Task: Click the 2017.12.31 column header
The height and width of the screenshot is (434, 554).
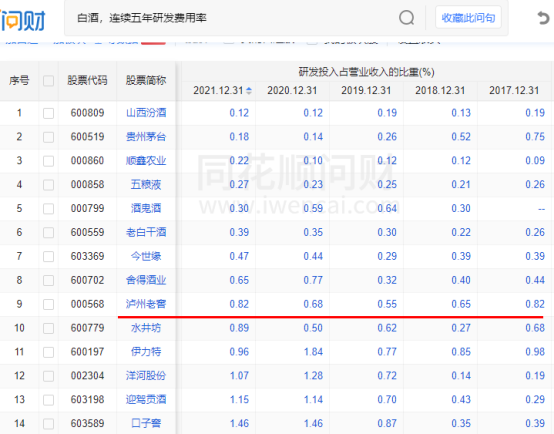Action: (514, 91)
